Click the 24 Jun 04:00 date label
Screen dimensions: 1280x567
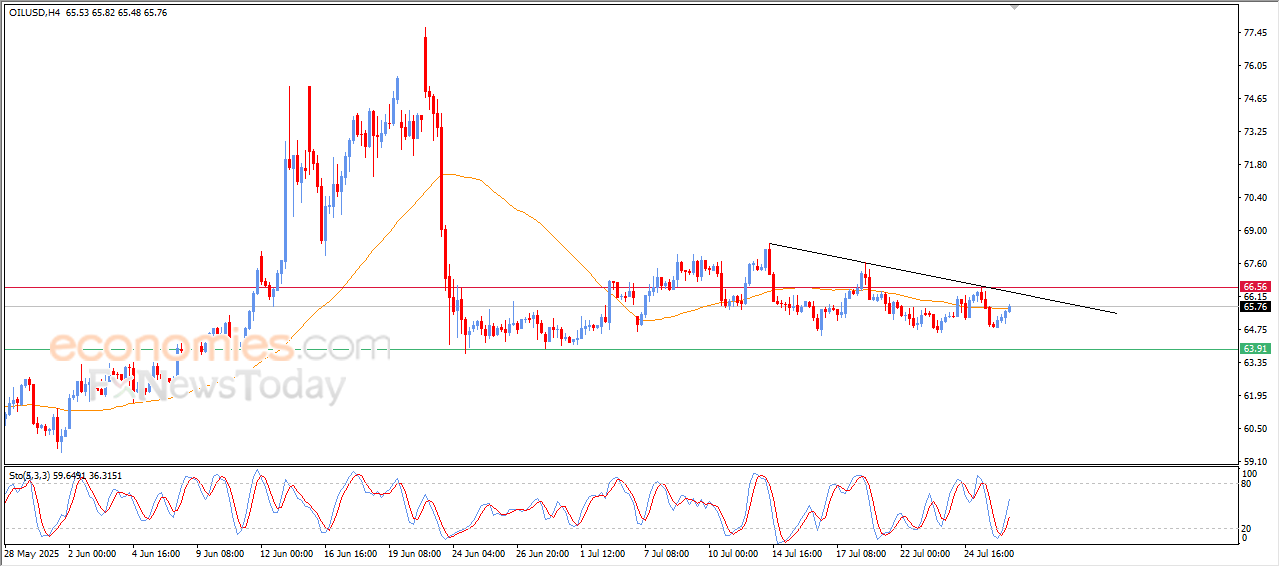tap(477, 553)
